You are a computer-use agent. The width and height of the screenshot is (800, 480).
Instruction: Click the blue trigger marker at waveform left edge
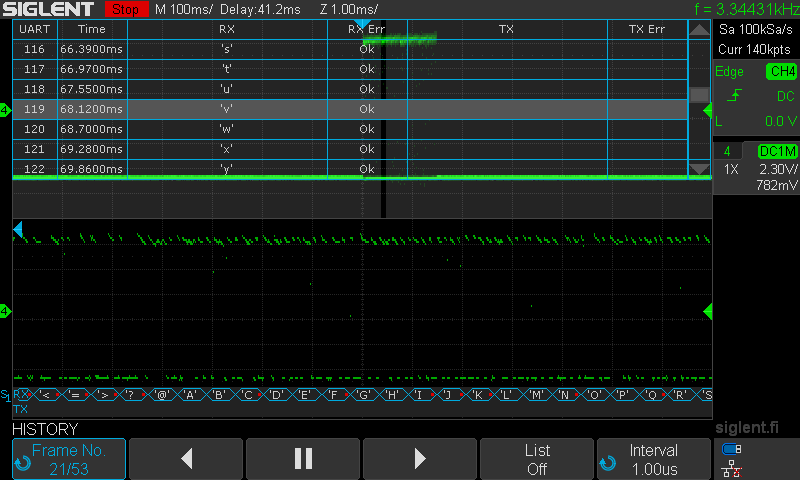coord(18,229)
